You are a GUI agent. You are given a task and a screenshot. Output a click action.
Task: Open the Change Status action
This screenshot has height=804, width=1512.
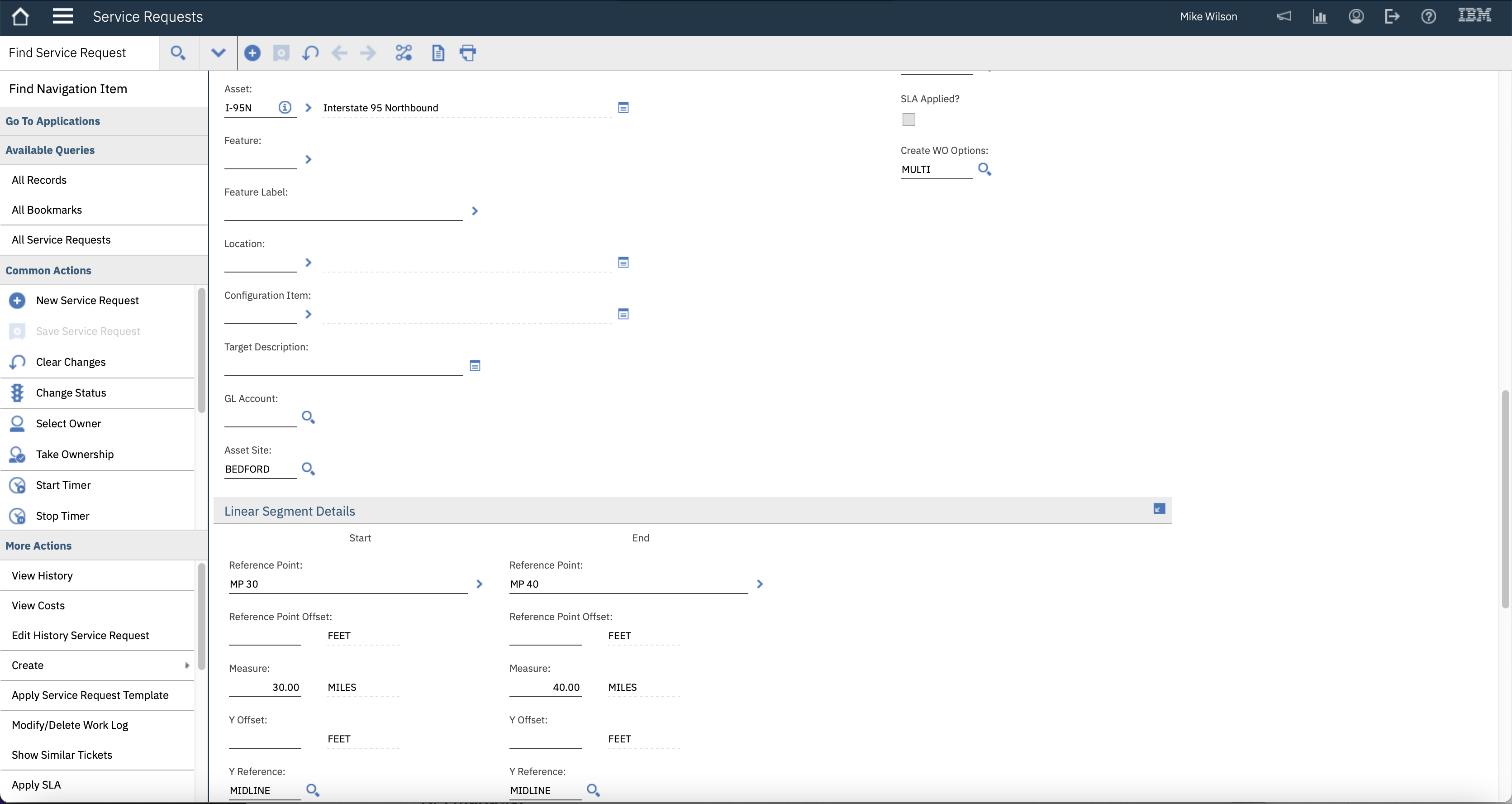click(71, 393)
